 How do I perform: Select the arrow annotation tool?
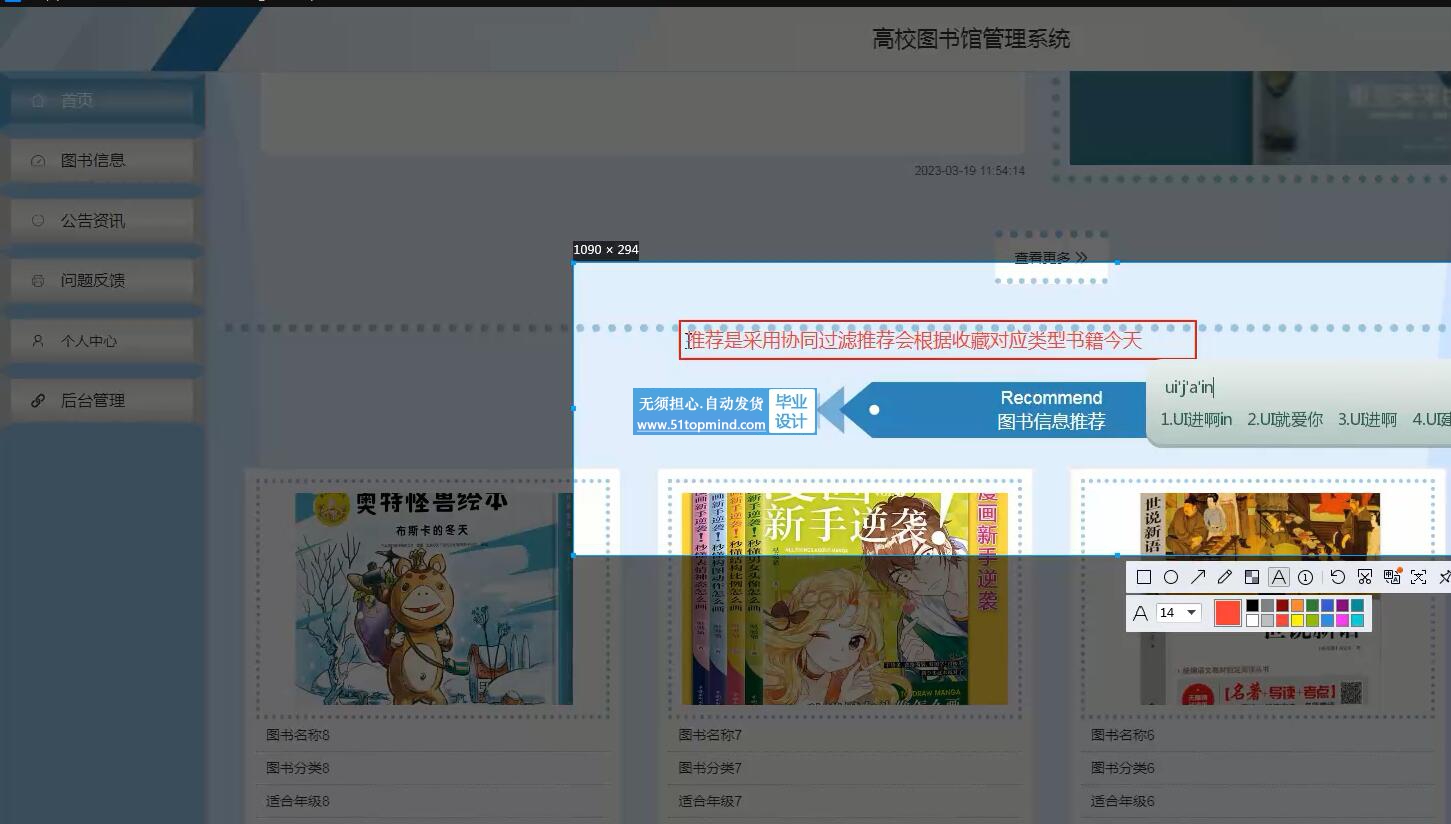[x=1198, y=577]
